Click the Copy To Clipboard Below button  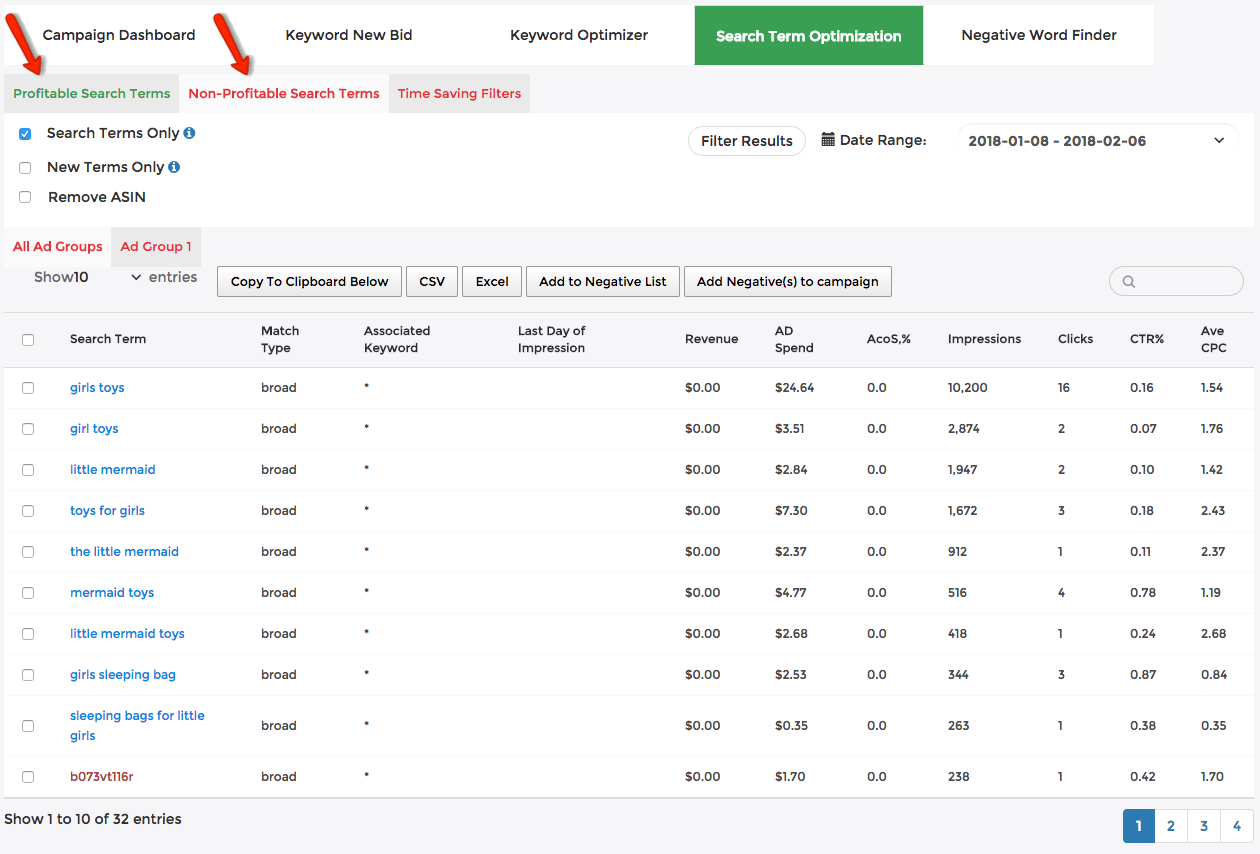pyautogui.click(x=309, y=281)
